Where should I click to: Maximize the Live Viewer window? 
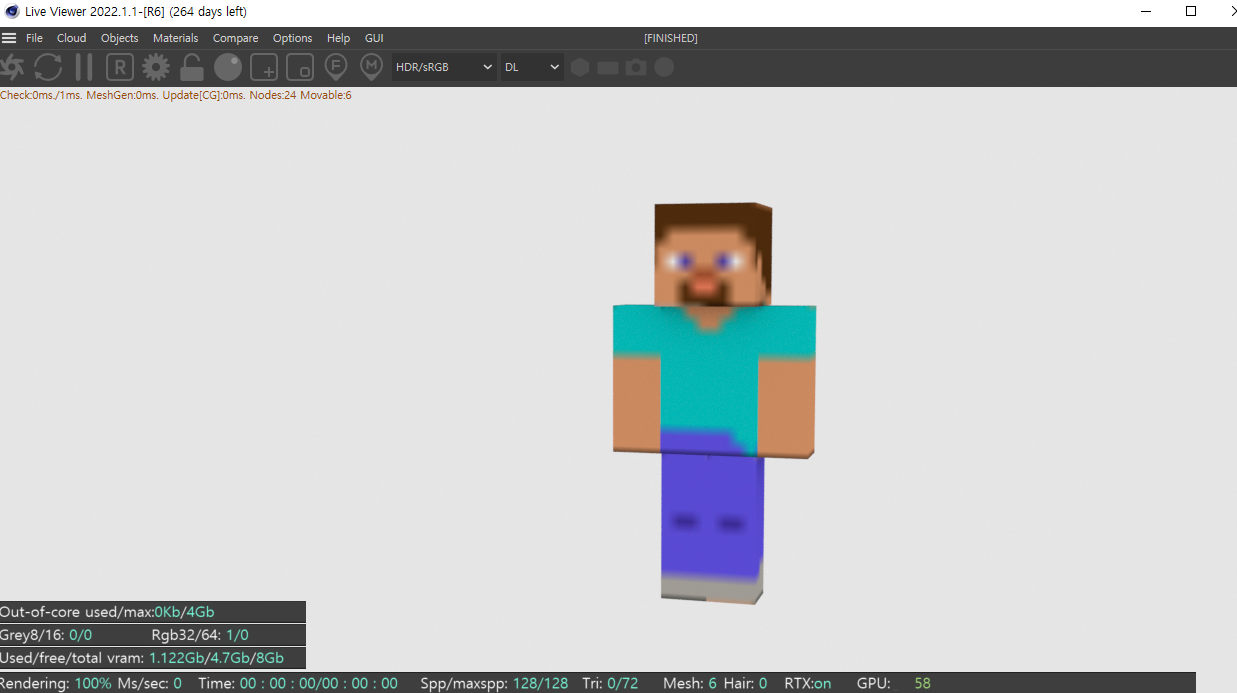[1191, 11]
